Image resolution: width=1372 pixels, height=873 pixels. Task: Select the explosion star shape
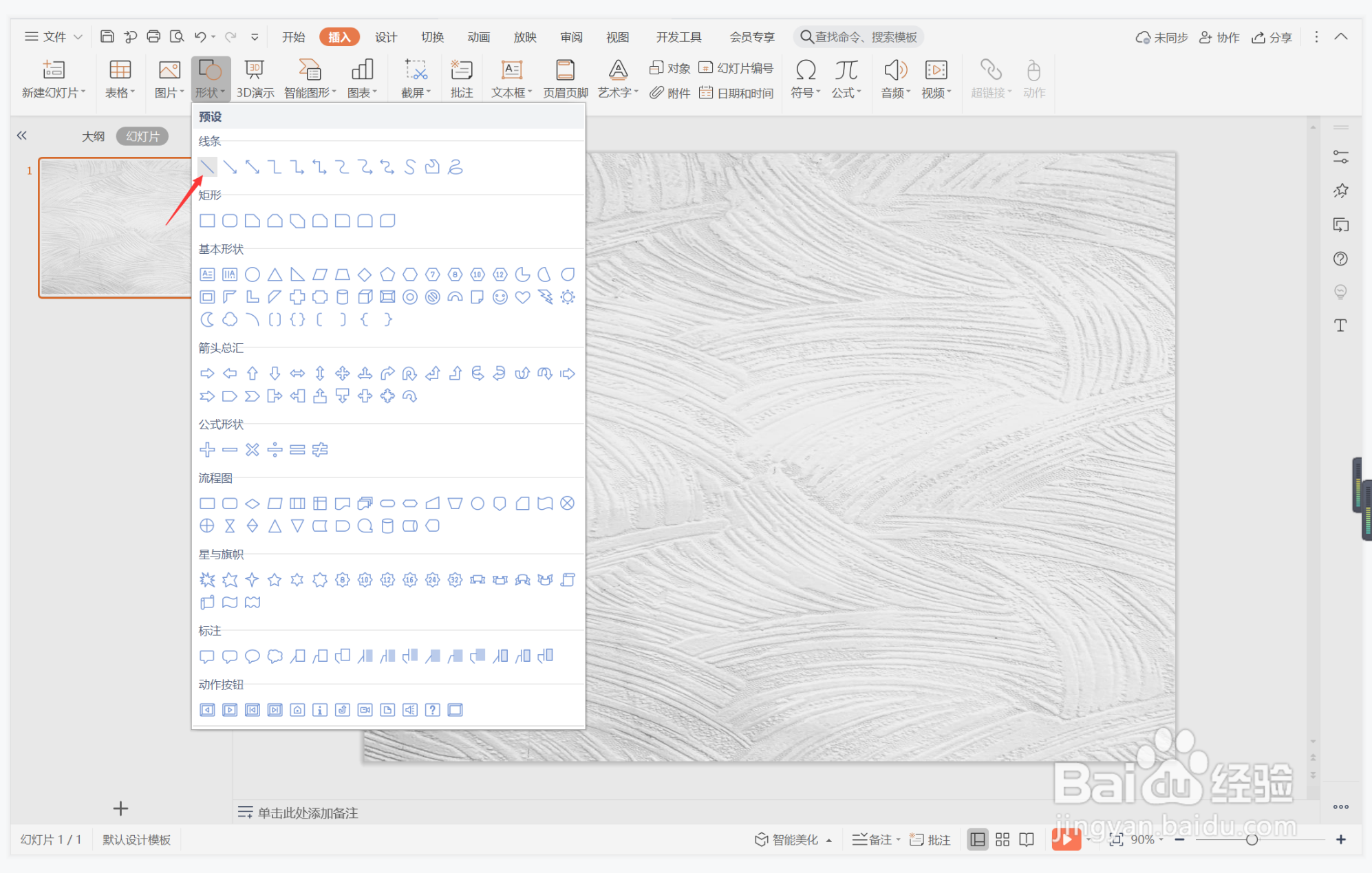[x=207, y=580]
